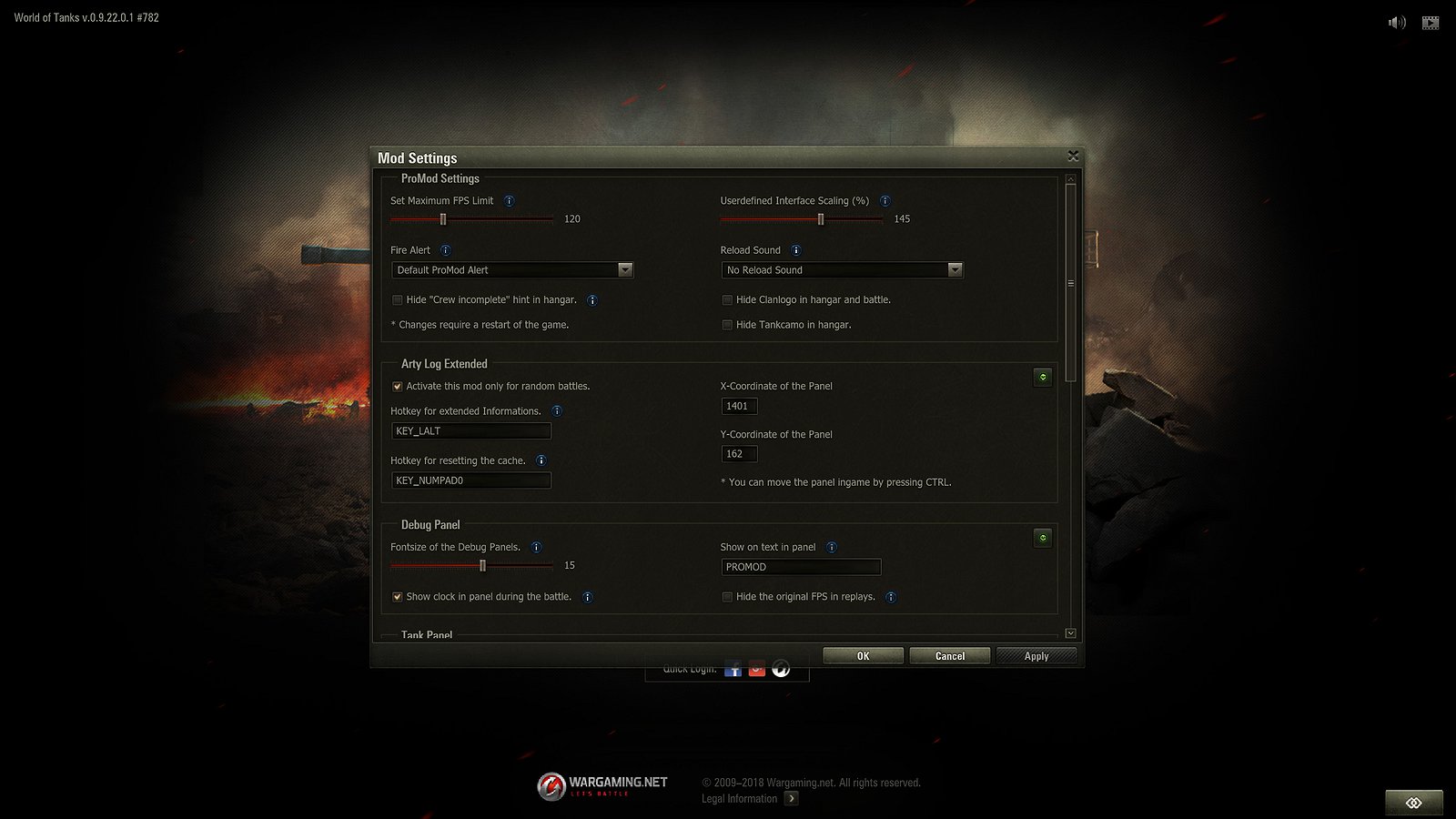
Task: Click info icon next to Show on text in panel
Action: [832, 548]
